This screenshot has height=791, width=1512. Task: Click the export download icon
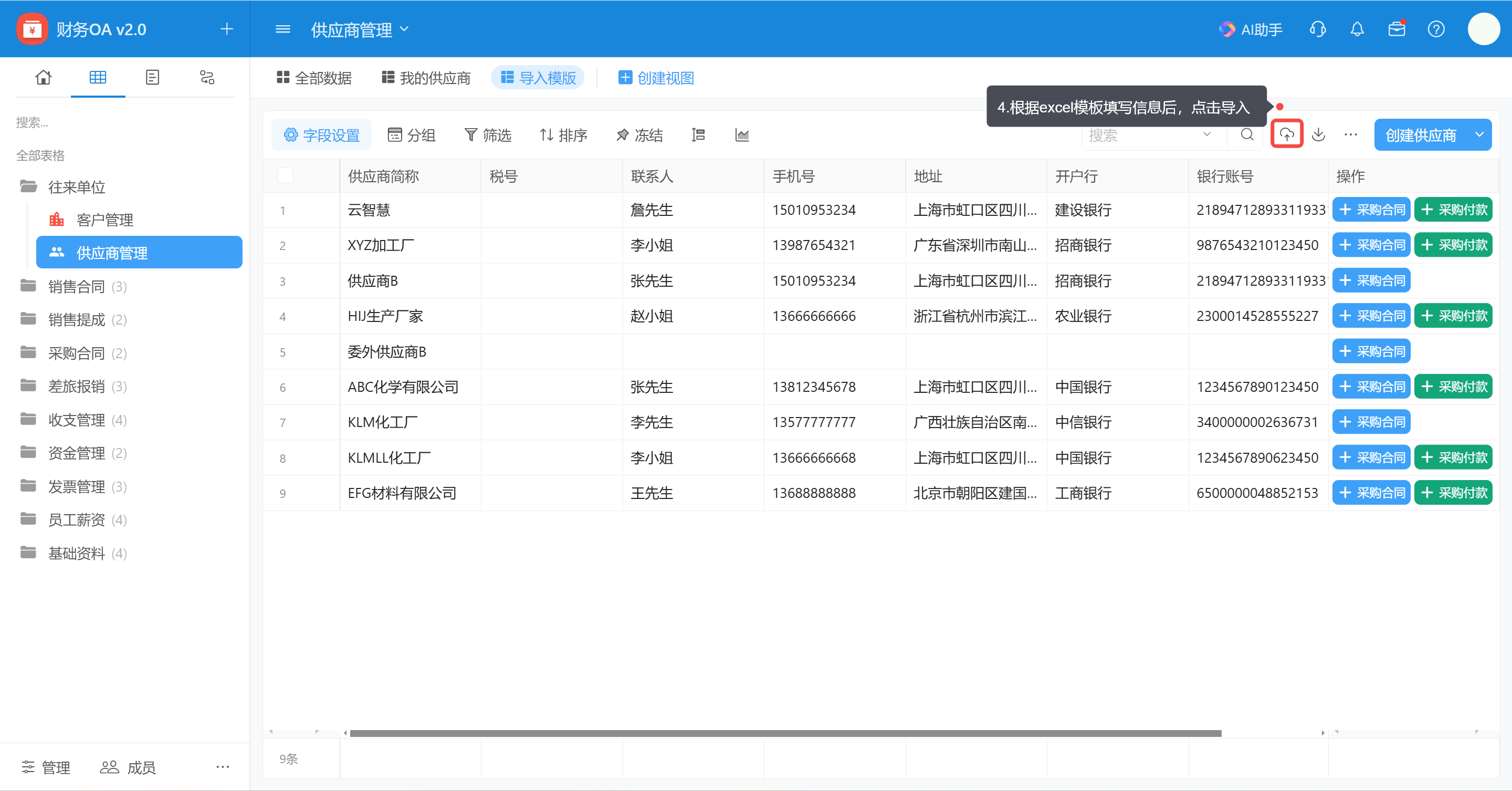[1318, 134]
